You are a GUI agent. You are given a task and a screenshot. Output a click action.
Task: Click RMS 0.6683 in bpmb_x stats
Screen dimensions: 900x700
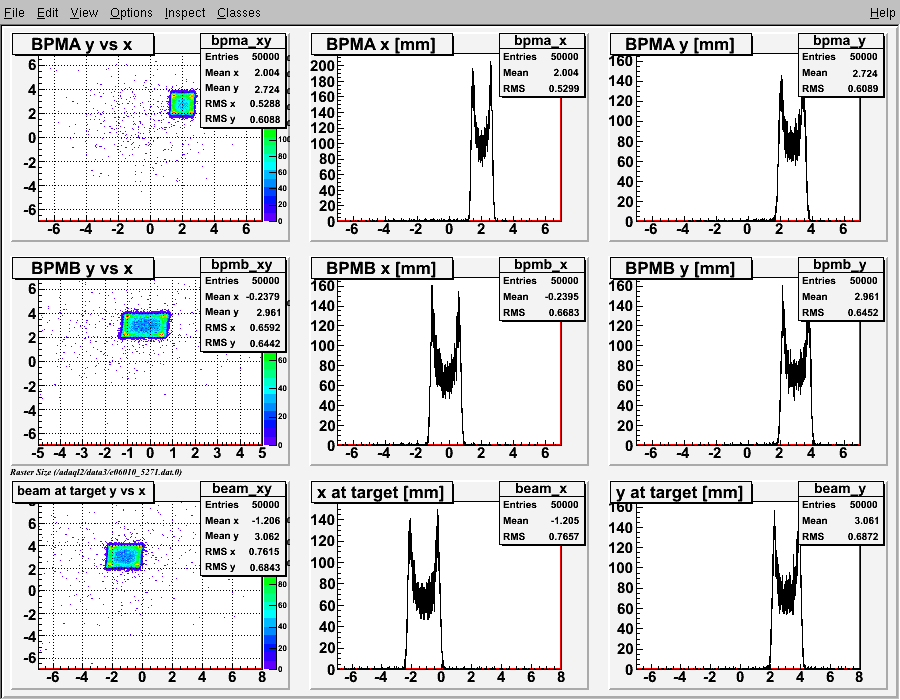[x=541, y=313]
